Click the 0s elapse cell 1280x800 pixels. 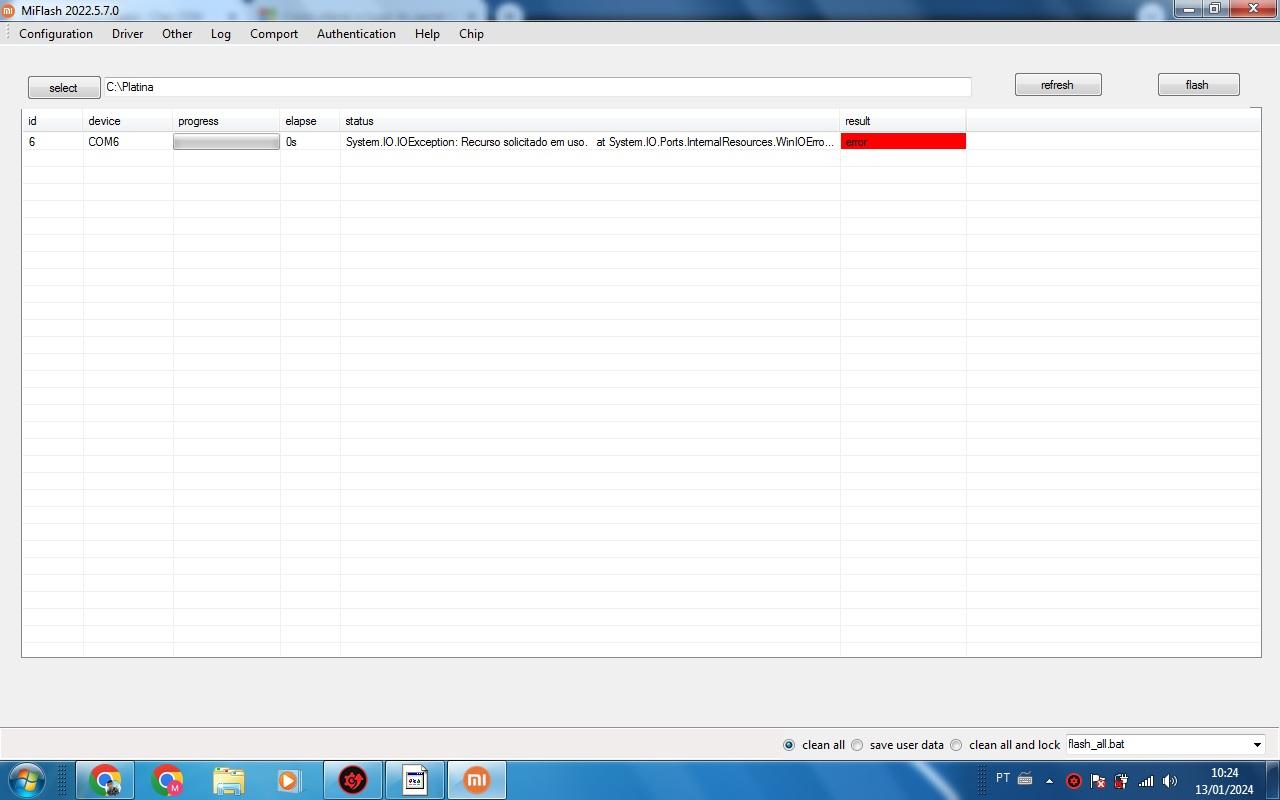coord(310,142)
